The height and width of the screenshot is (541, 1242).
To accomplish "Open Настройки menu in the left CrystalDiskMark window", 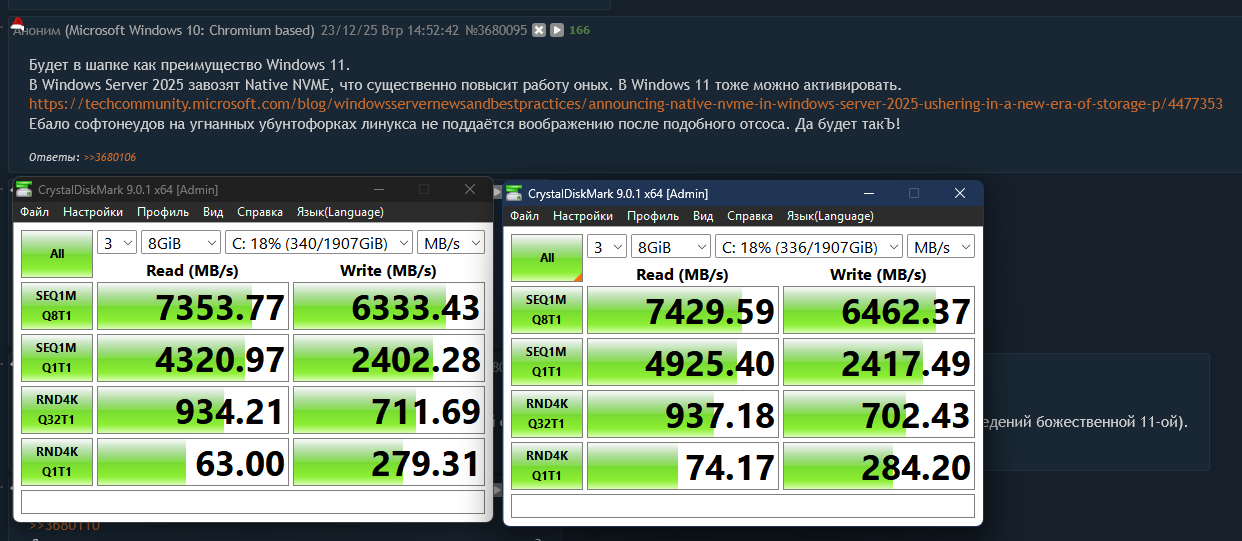I will click(x=93, y=212).
